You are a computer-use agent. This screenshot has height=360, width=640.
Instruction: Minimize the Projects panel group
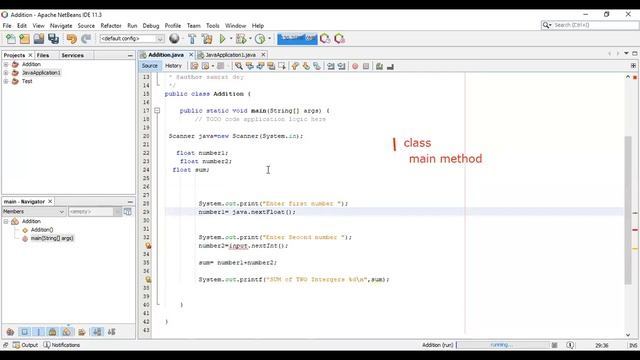tap(130, 55)
